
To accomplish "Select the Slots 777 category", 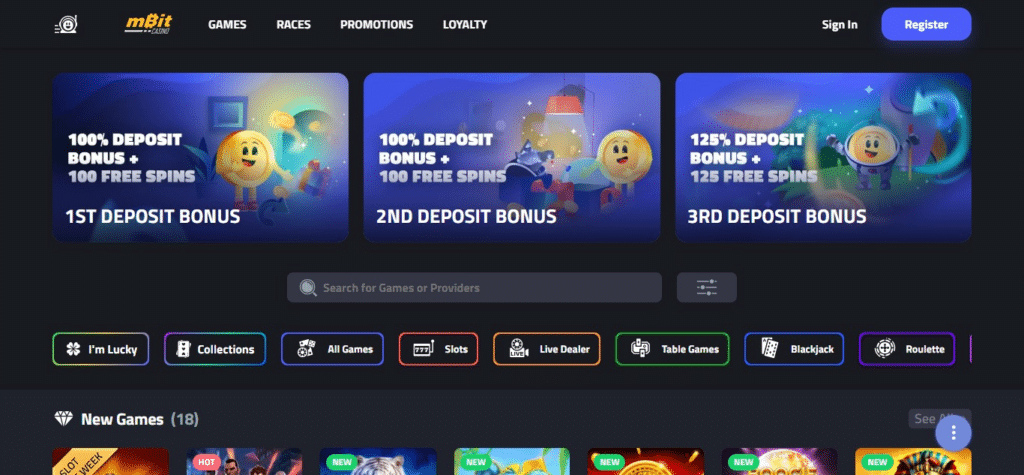I will (x=438, y=349).
